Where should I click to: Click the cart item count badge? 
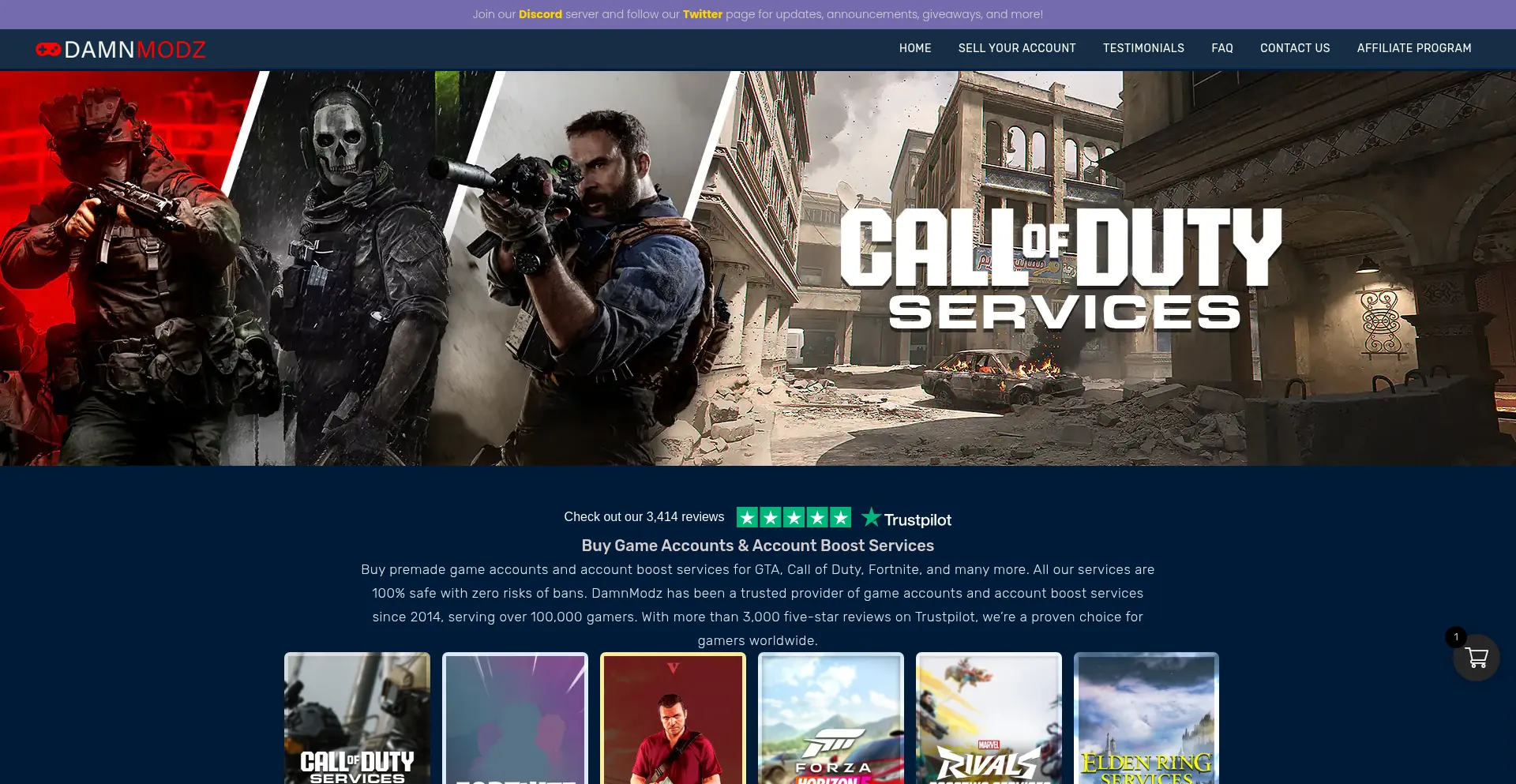pos(1456,637)
